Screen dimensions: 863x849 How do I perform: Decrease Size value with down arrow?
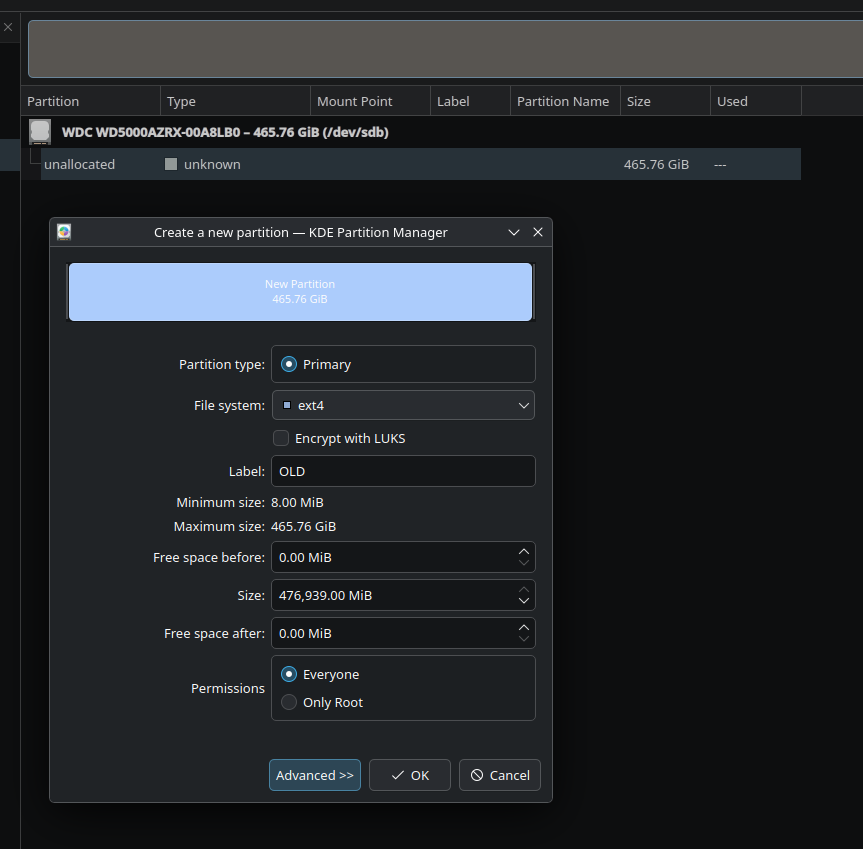click(x=524, y=601)
